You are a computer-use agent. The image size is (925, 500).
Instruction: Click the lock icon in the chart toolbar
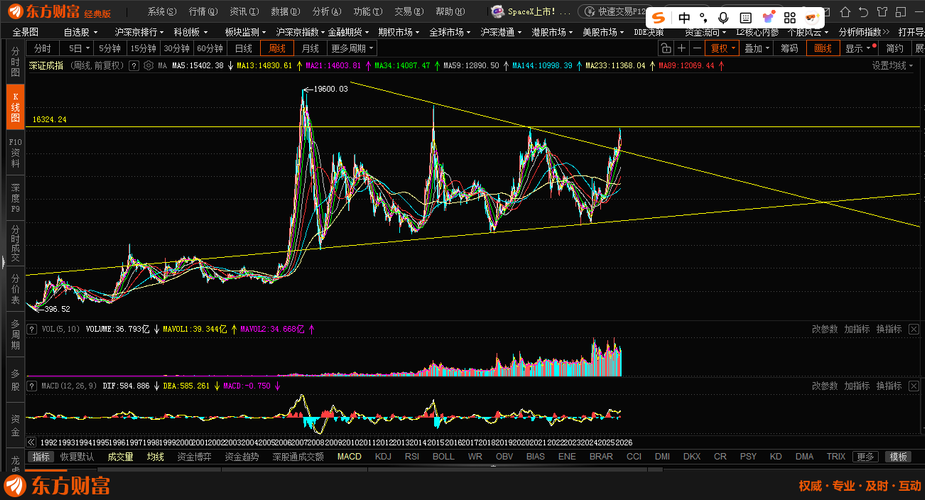pyautogui.click(x=666, y=48)
